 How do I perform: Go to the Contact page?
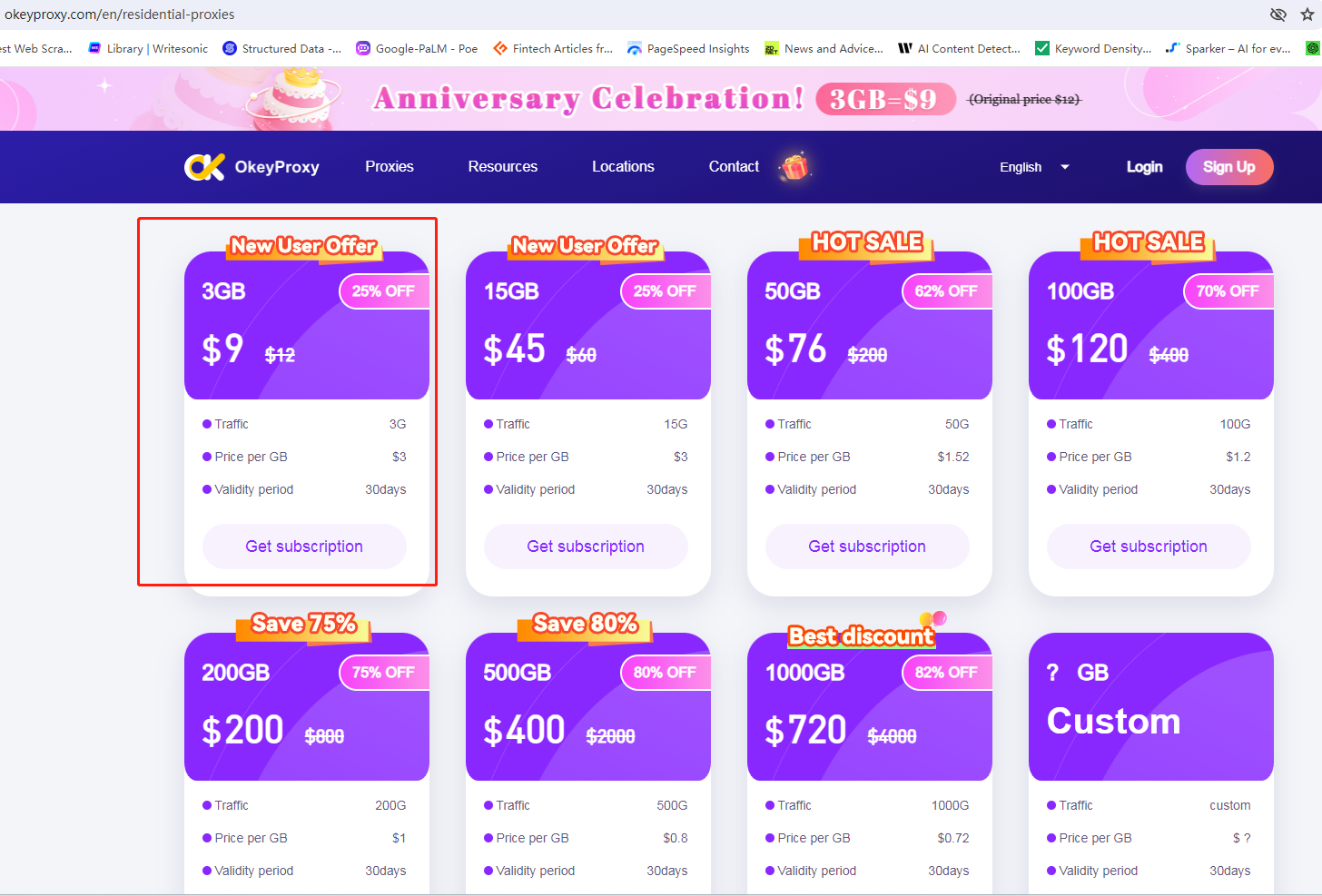coord(734,167)
